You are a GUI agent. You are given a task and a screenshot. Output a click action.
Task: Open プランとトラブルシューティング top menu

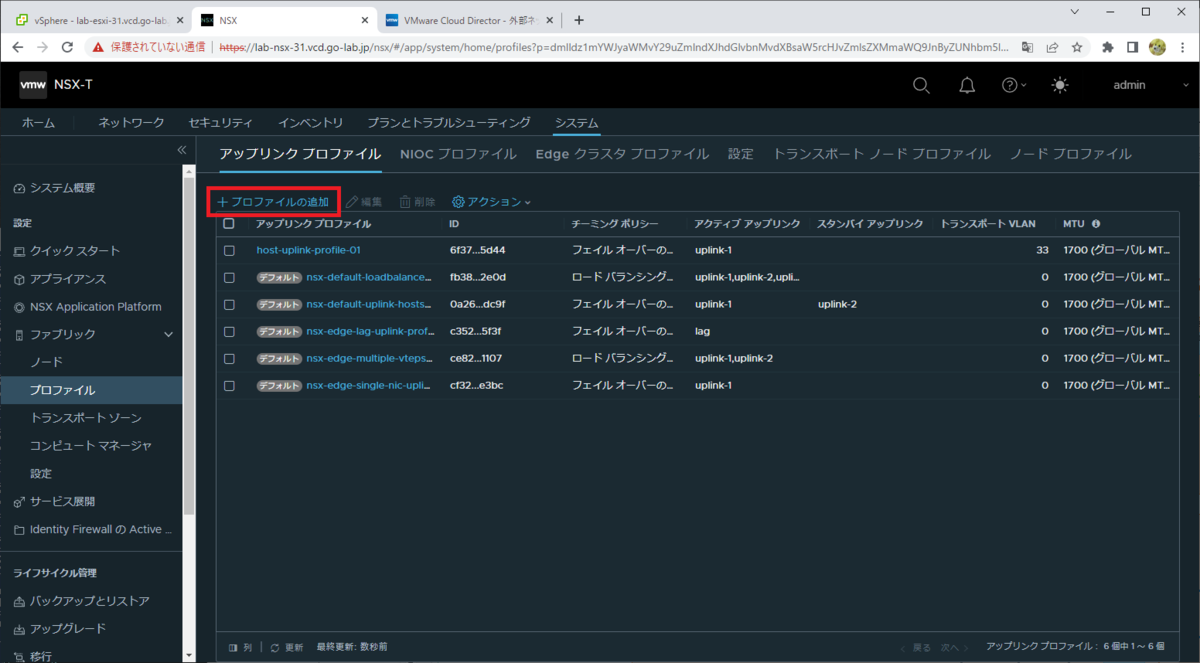[449, 123]
